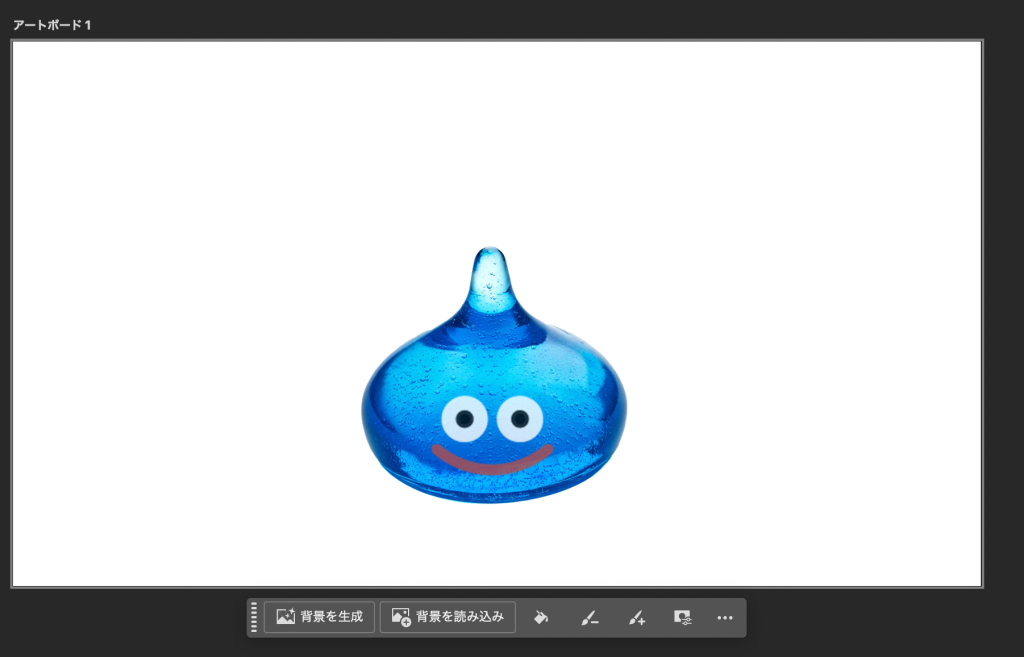This screenshot has width=1024, height=657.
Task: Click the slime's right eye
Action: [519, 417]
